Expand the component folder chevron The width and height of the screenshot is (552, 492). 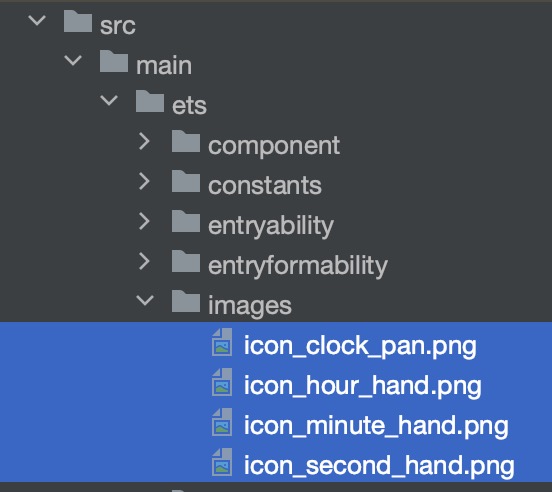point(144,141)
